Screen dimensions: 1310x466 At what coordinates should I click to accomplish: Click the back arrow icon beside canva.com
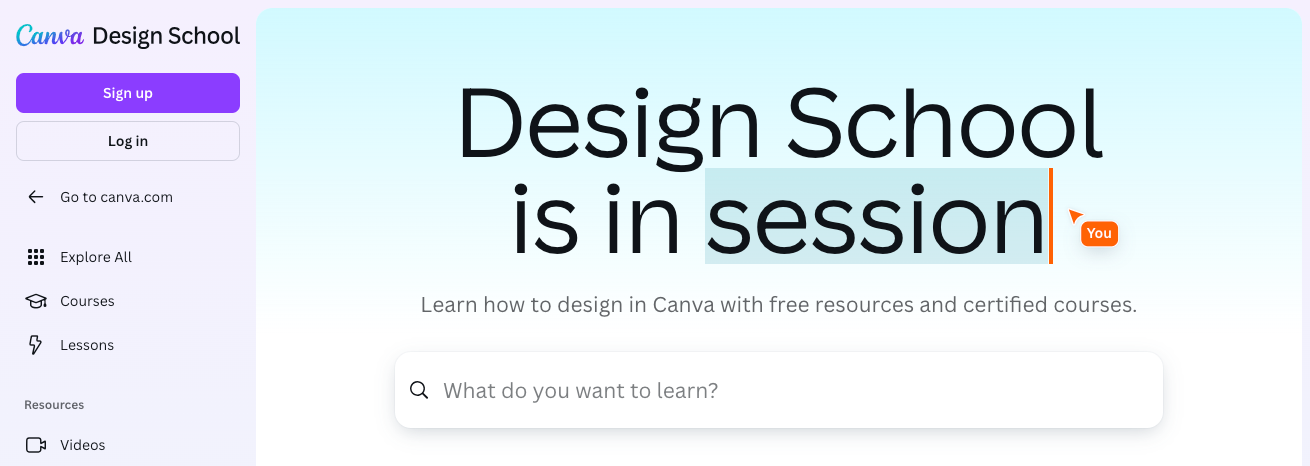[x=36, y=197]
